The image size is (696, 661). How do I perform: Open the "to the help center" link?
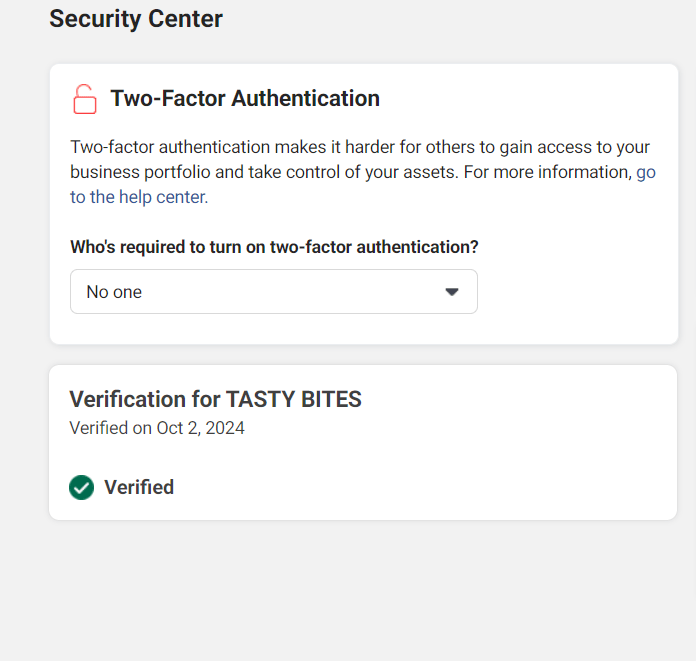point(139,197)
